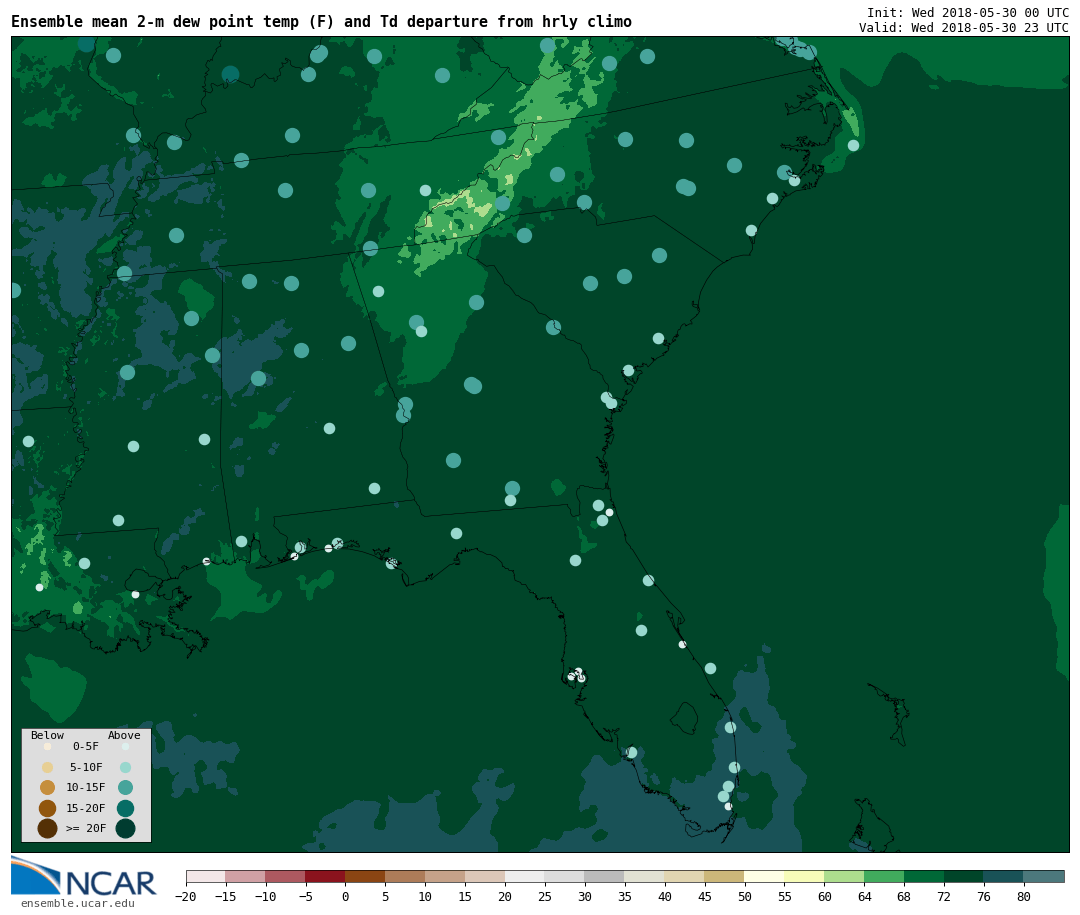Click the Above 0-5F legend dot
1080x915 pixels.
coord(125,747)
